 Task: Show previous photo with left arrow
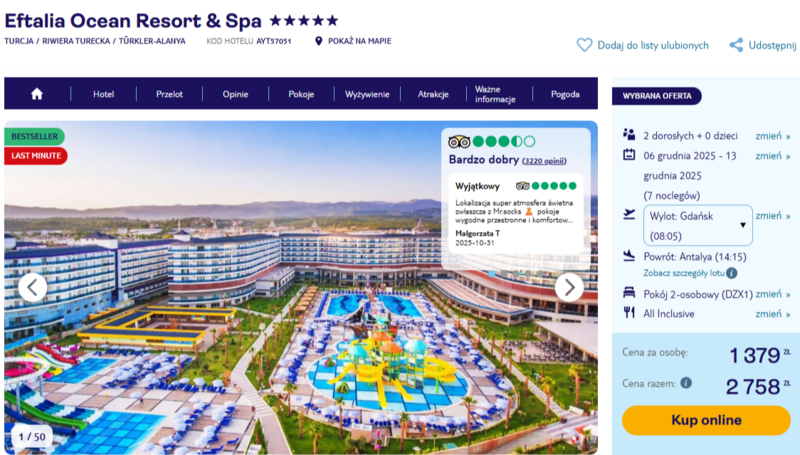[x=33, y=287]
